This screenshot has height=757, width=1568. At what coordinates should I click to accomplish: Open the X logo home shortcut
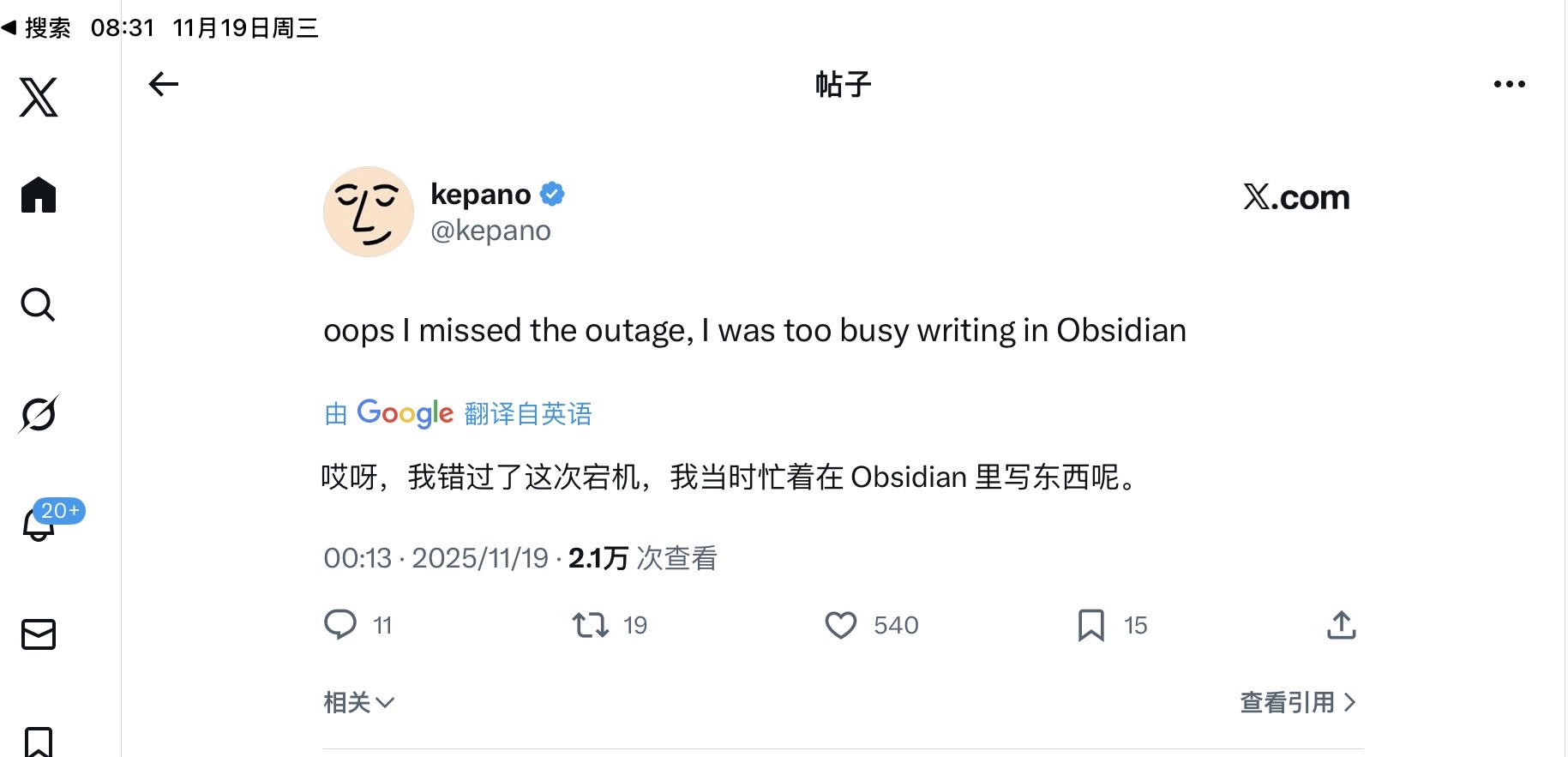(39, 97)
